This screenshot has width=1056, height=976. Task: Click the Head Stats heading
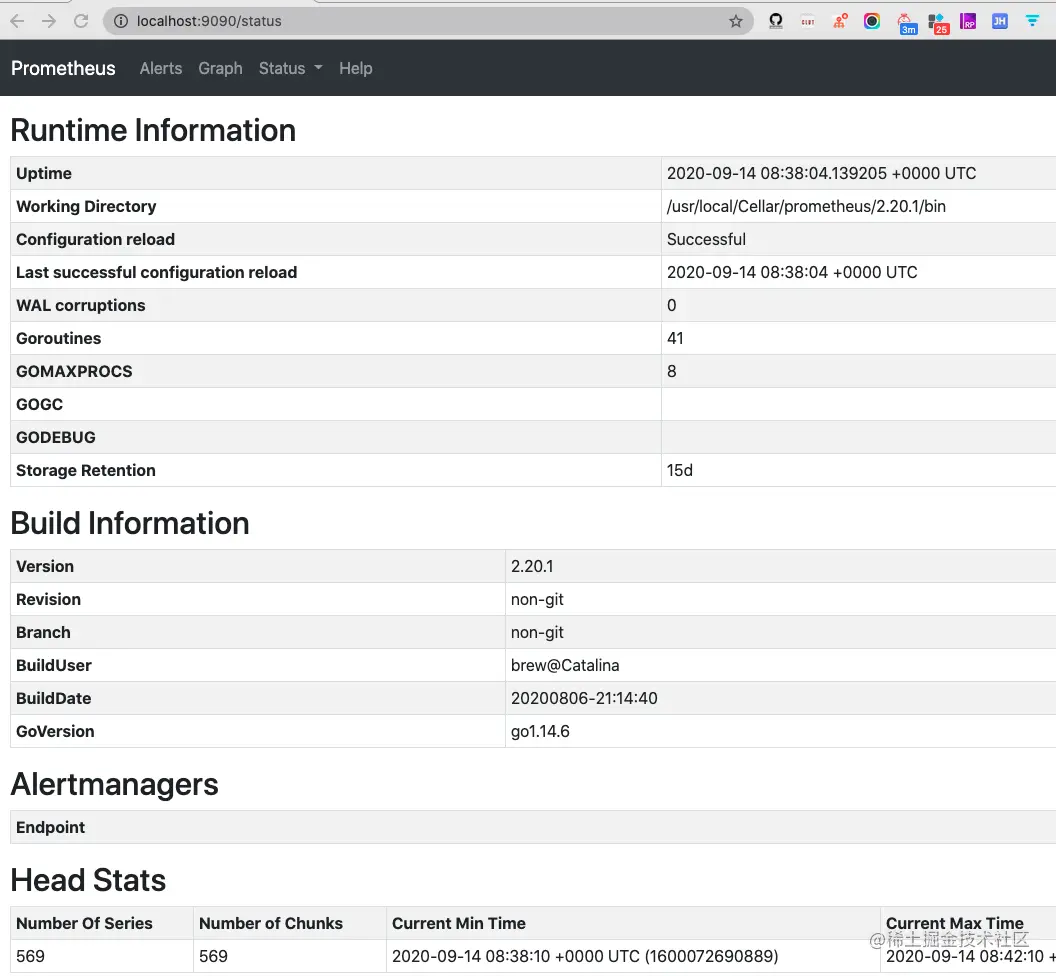(x=88, y=880)
